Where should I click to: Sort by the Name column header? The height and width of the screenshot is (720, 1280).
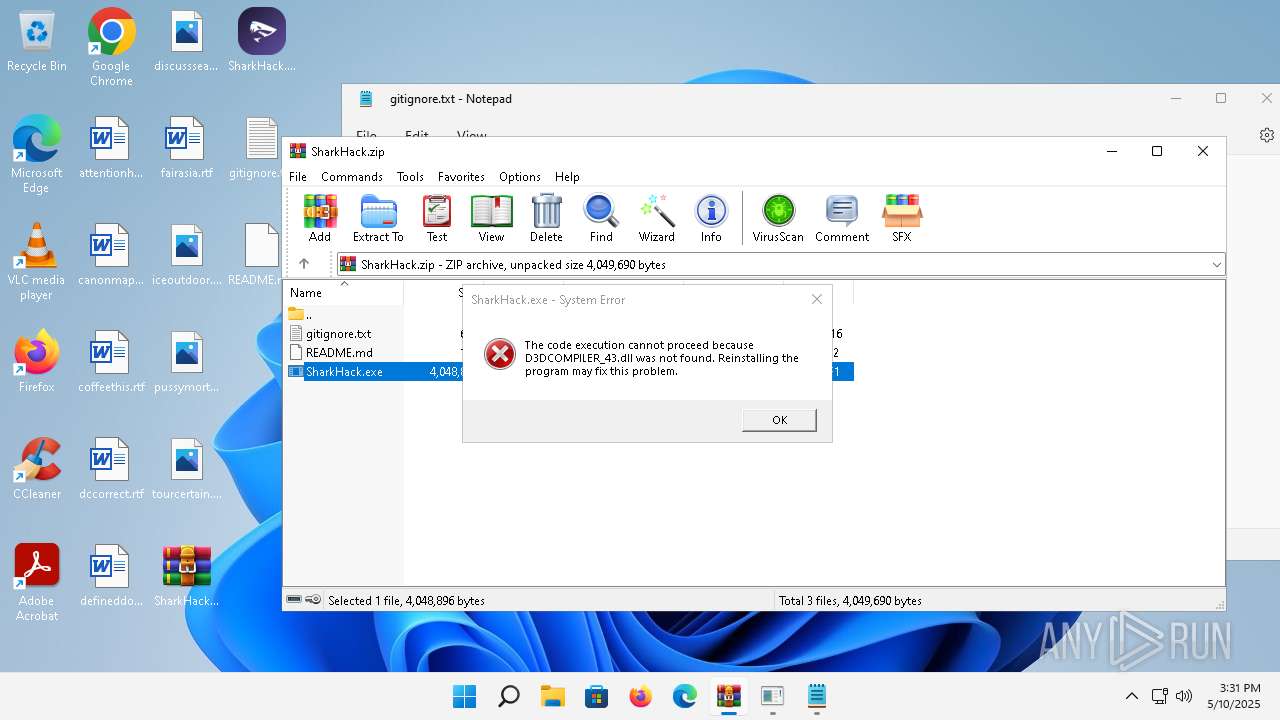click(x=345, y=293)
